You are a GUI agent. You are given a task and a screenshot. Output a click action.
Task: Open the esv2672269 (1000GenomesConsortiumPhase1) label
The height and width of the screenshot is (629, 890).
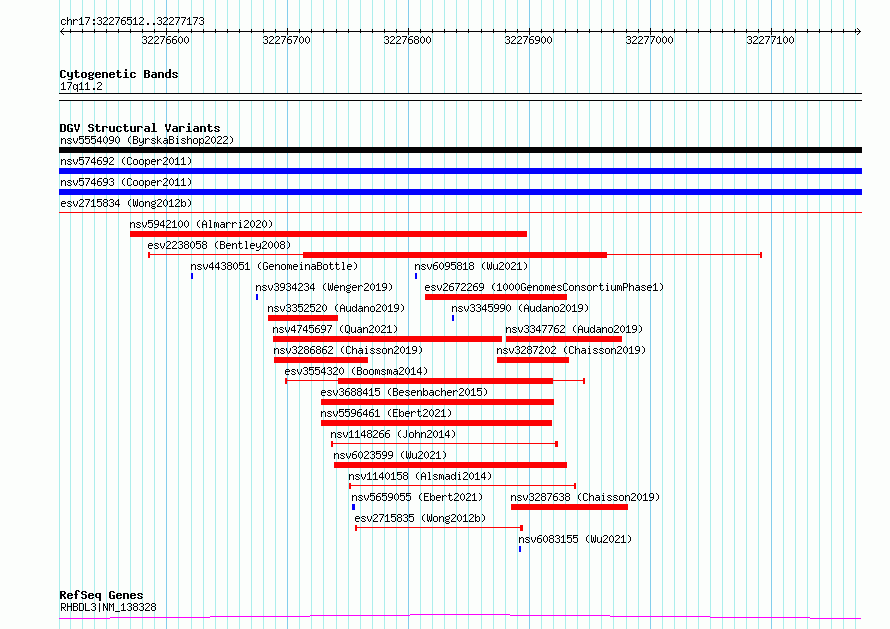point(544,287)
